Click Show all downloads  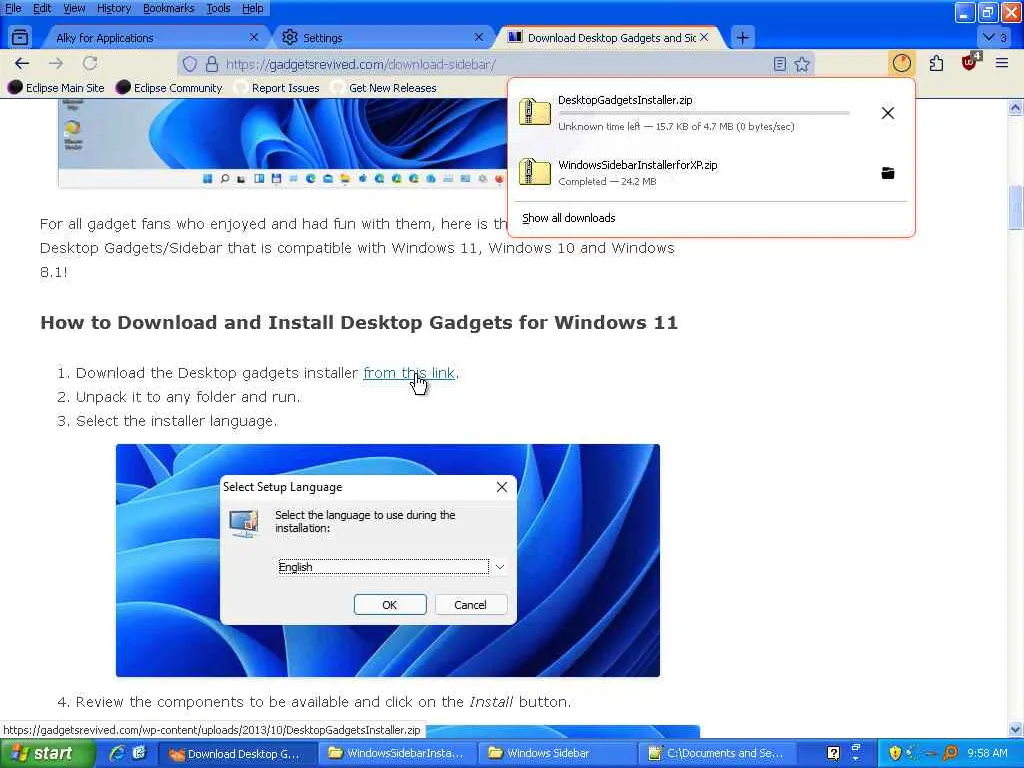point(568,218)
